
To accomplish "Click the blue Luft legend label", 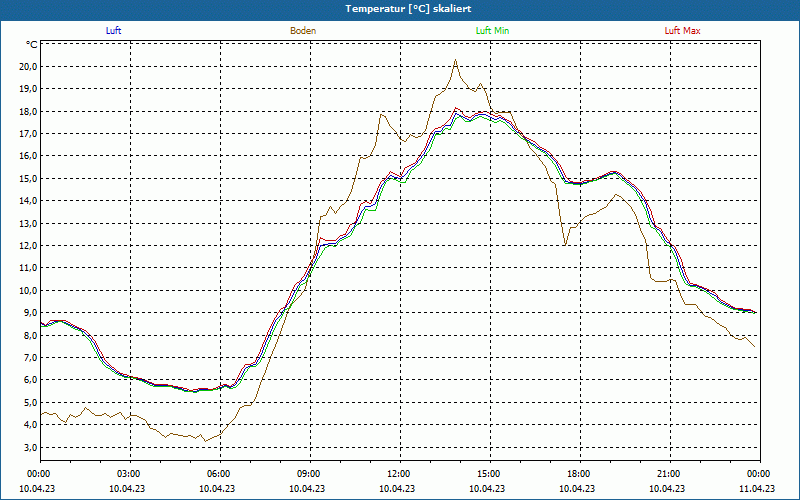I will (x=113, y=31).
